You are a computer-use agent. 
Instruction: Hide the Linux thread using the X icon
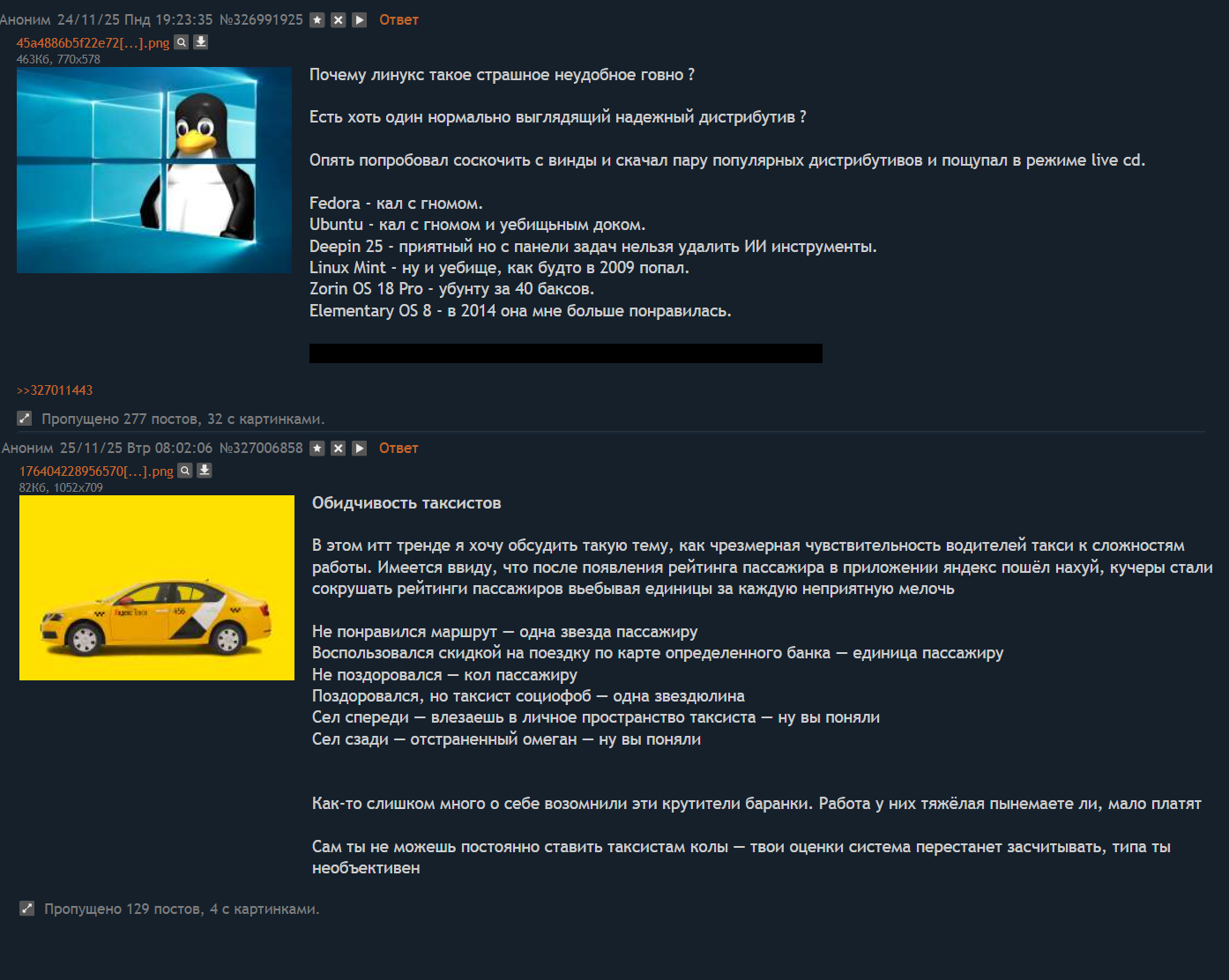click(339, 19)
